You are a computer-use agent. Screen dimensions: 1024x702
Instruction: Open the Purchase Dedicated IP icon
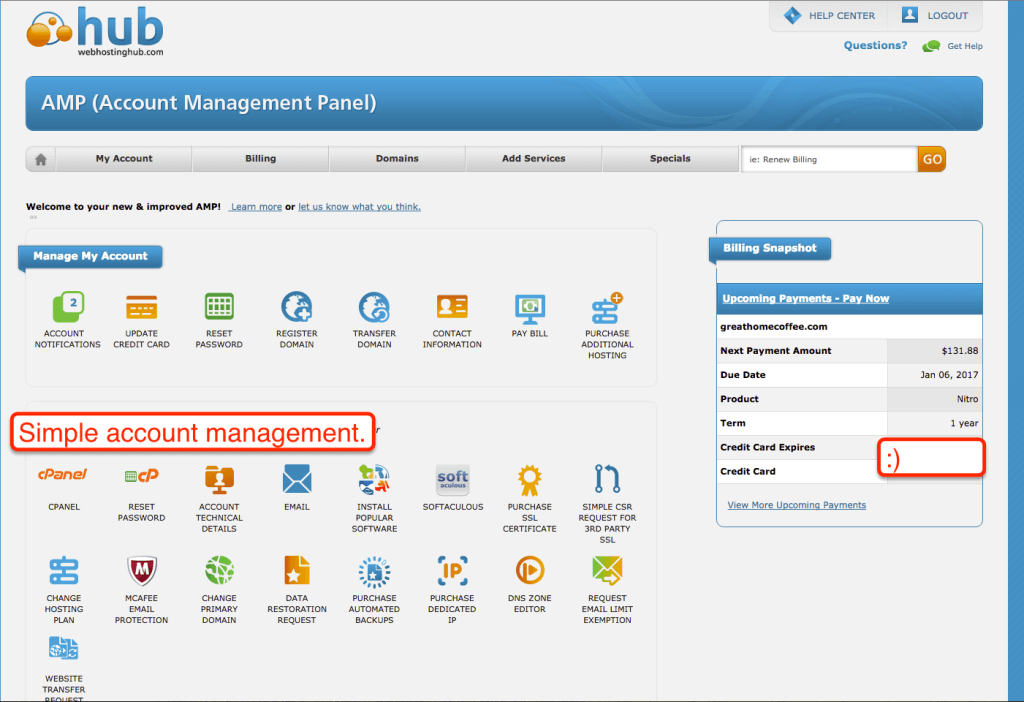(x=452, y=571)
